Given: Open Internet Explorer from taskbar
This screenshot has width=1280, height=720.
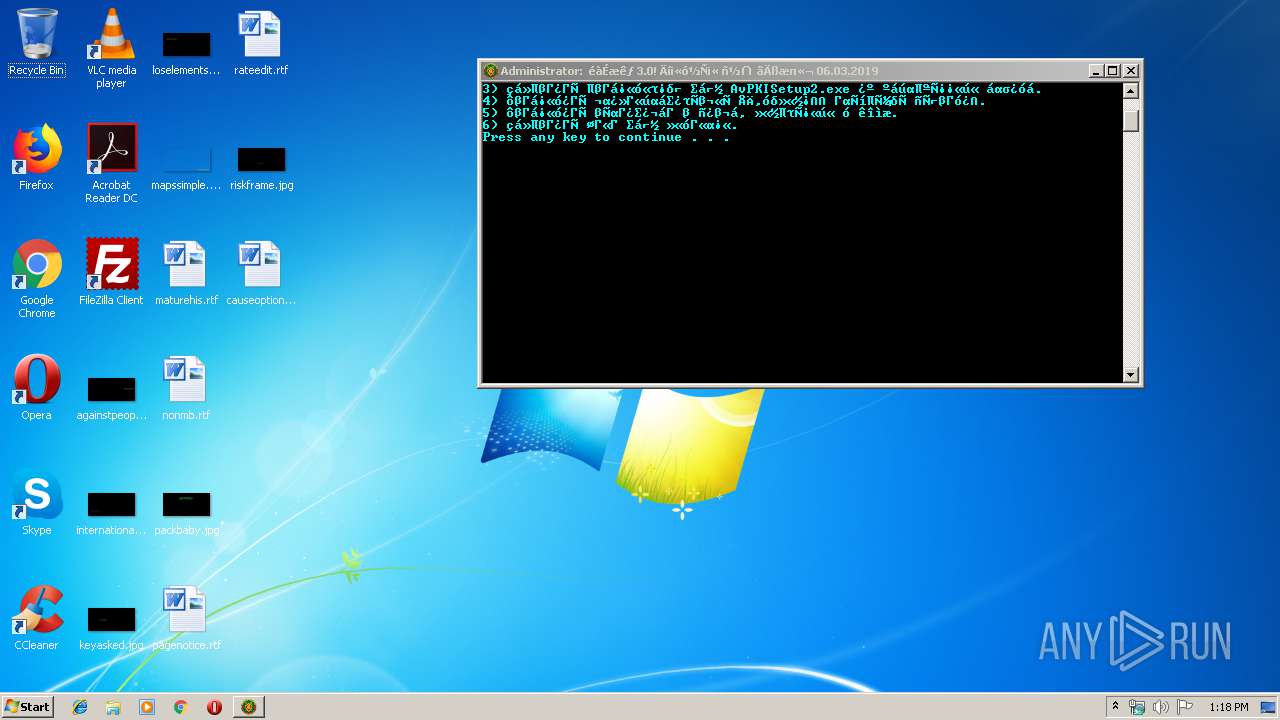Looking at the screenshot, I should pyautogui.click(x=80, y=707).
